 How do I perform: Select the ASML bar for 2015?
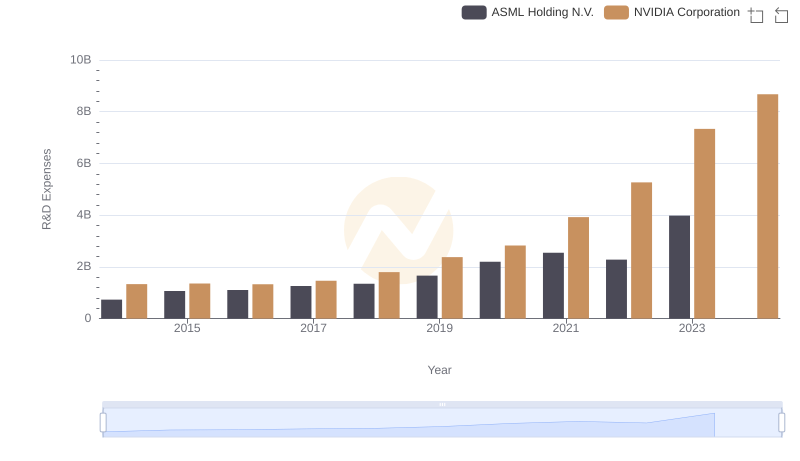174,304
